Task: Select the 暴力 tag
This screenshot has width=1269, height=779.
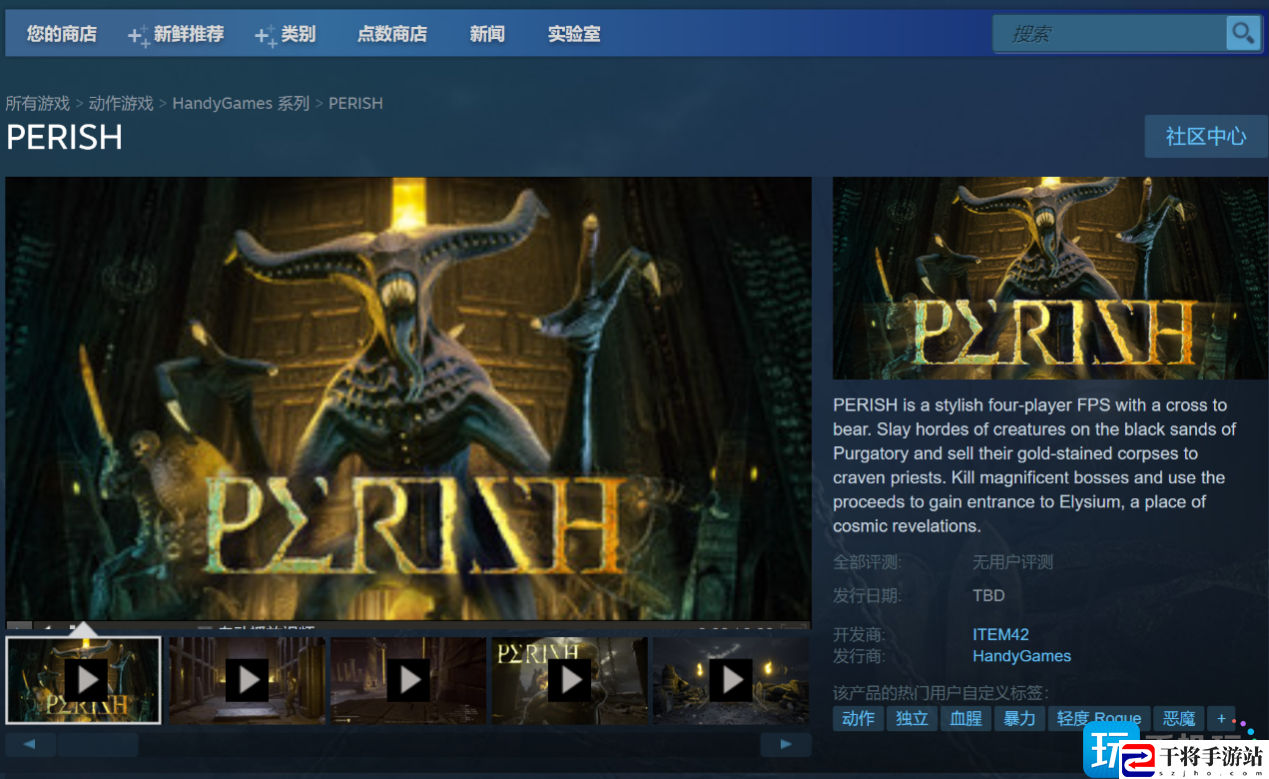Action: (1020, 718)
